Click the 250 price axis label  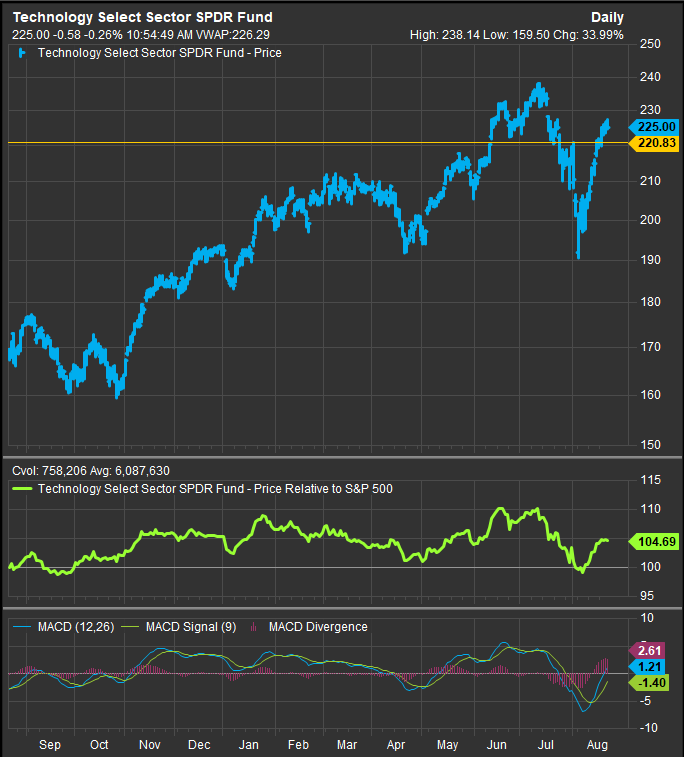[650, 44]
